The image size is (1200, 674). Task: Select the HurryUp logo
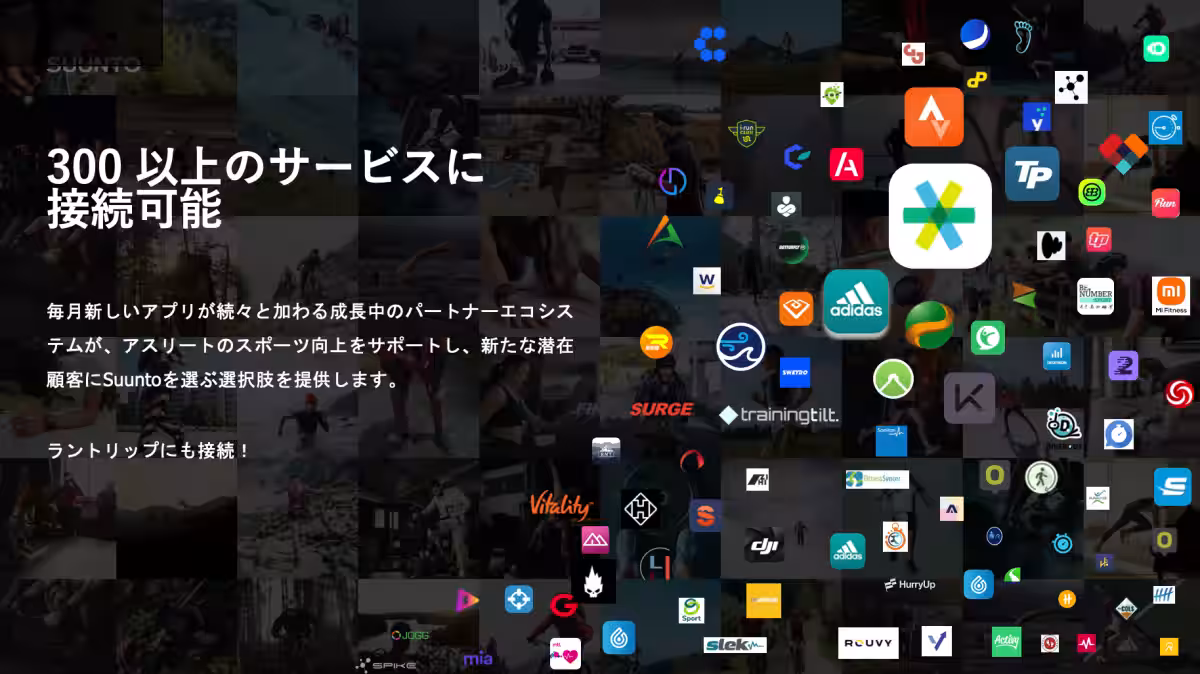910,584
